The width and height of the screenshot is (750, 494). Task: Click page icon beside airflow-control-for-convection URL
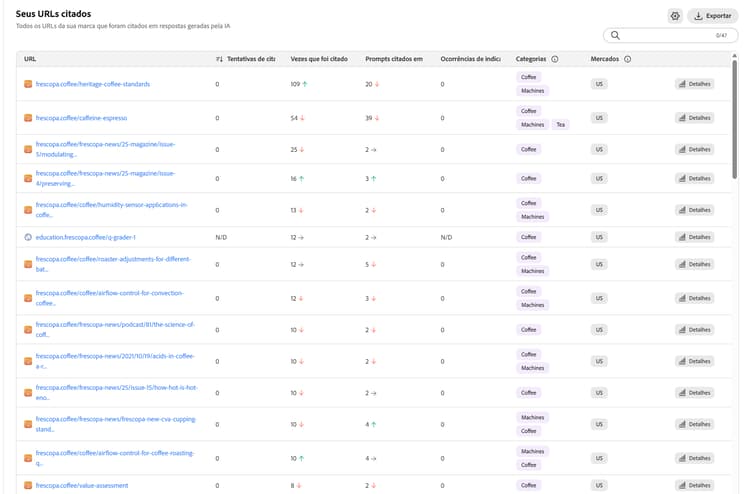point(28,298)
